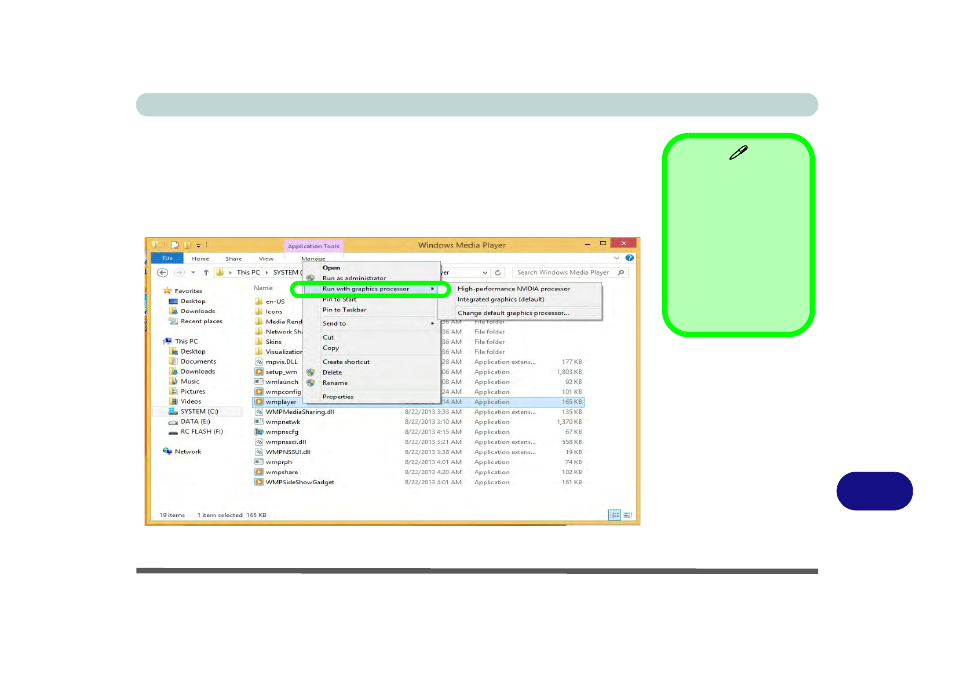The height and width of the screenshot is (673, 954).
Task: Click the wmplayer application icon
Action: pos(259,402)
